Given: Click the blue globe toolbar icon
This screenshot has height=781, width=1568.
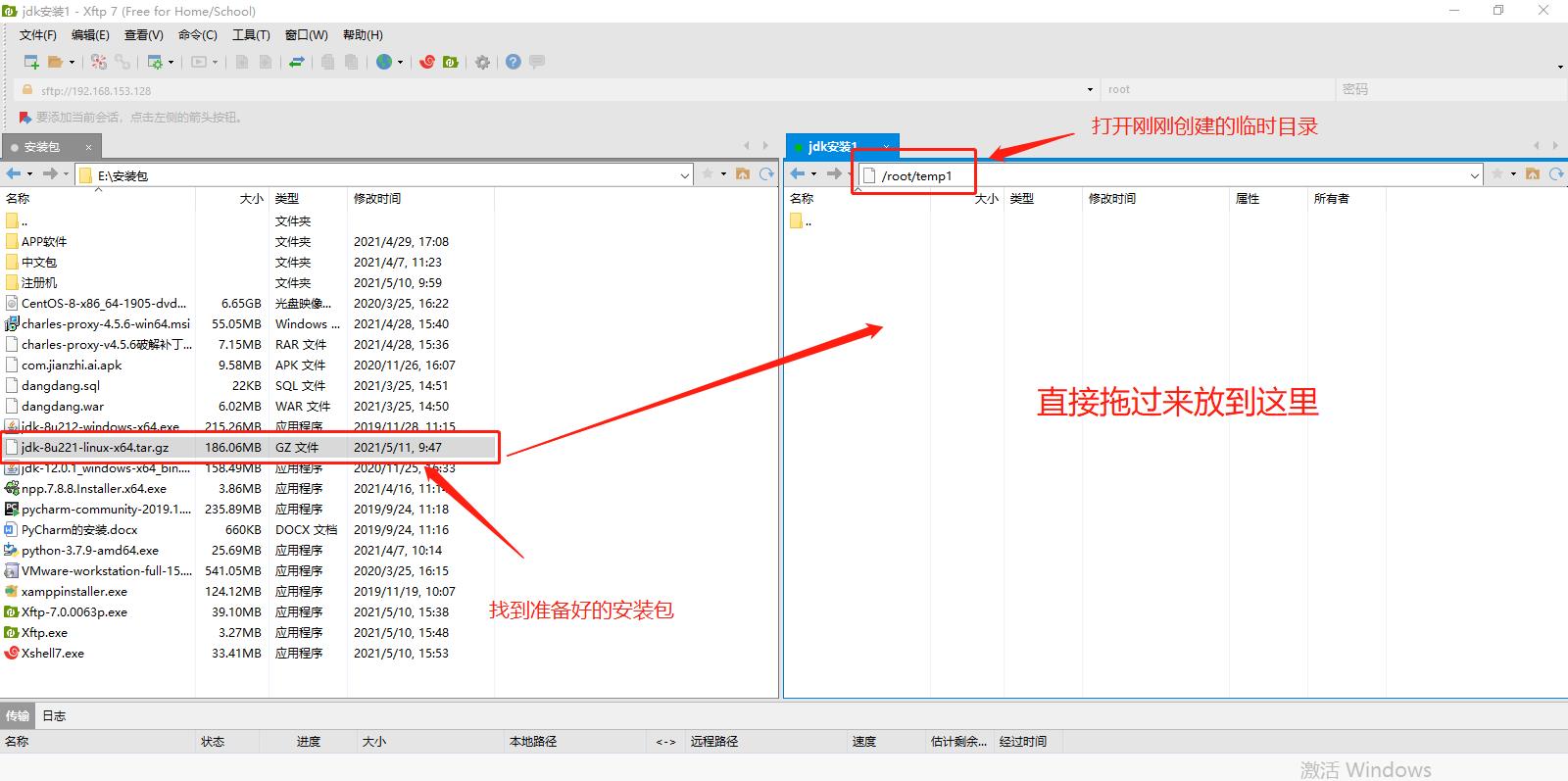Looking at the screenshot, I should click(x=384, y=62).
